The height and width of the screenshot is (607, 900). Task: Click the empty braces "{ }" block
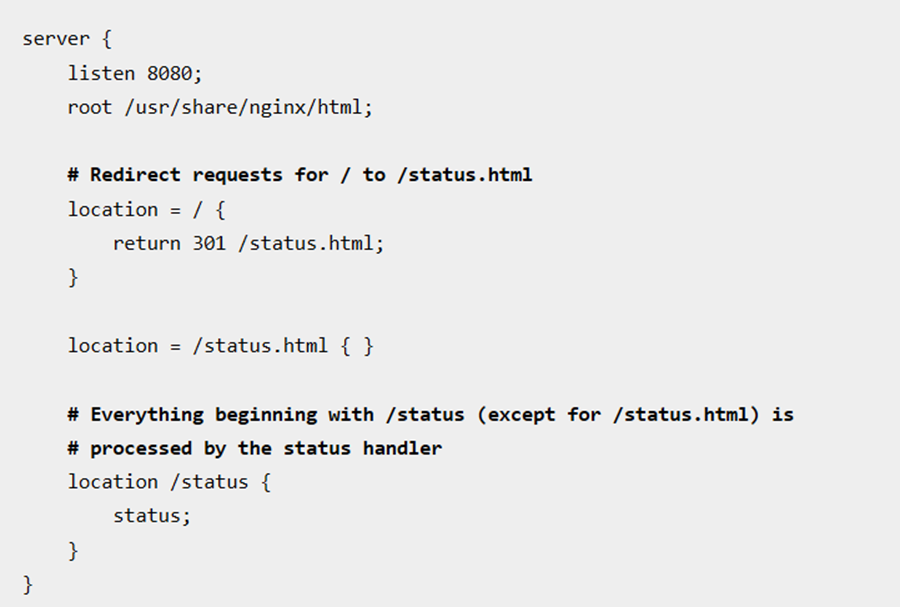click(356, 345)
